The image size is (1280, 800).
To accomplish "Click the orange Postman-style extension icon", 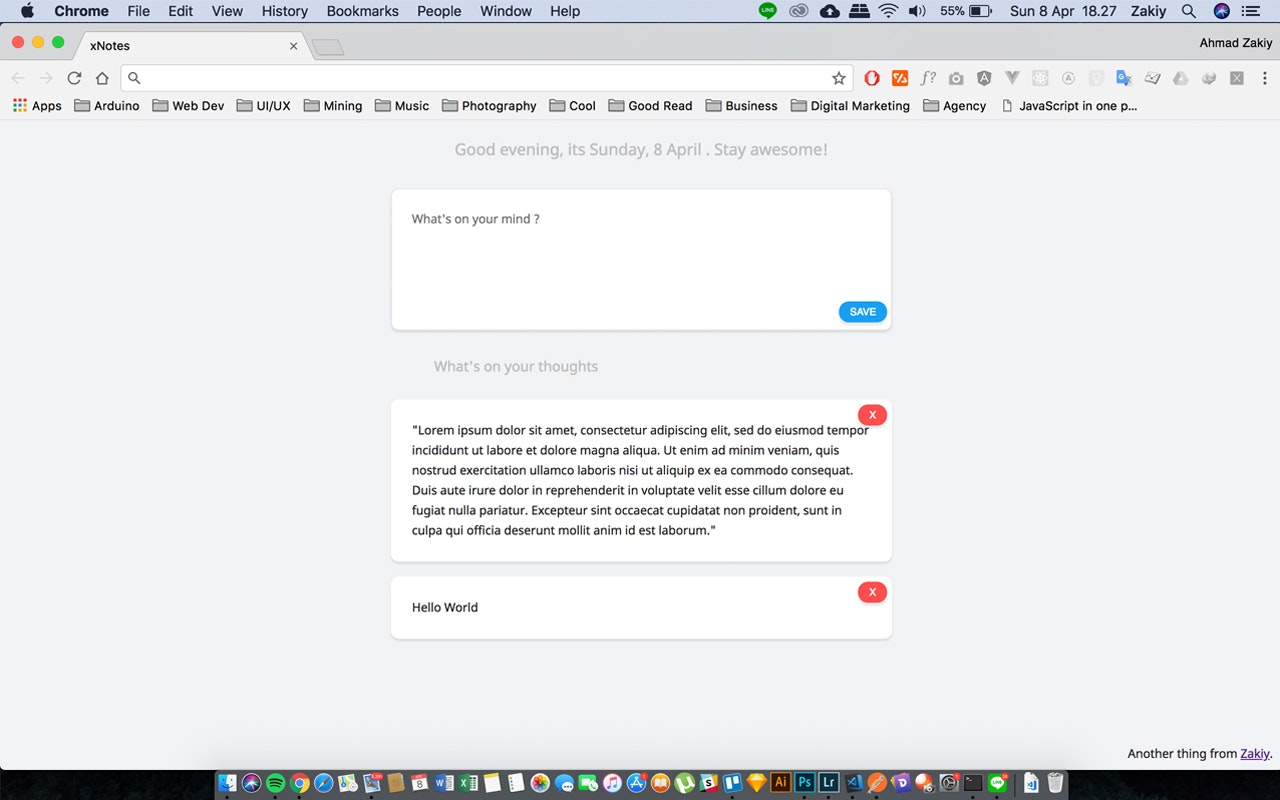I will pos(900,78).
